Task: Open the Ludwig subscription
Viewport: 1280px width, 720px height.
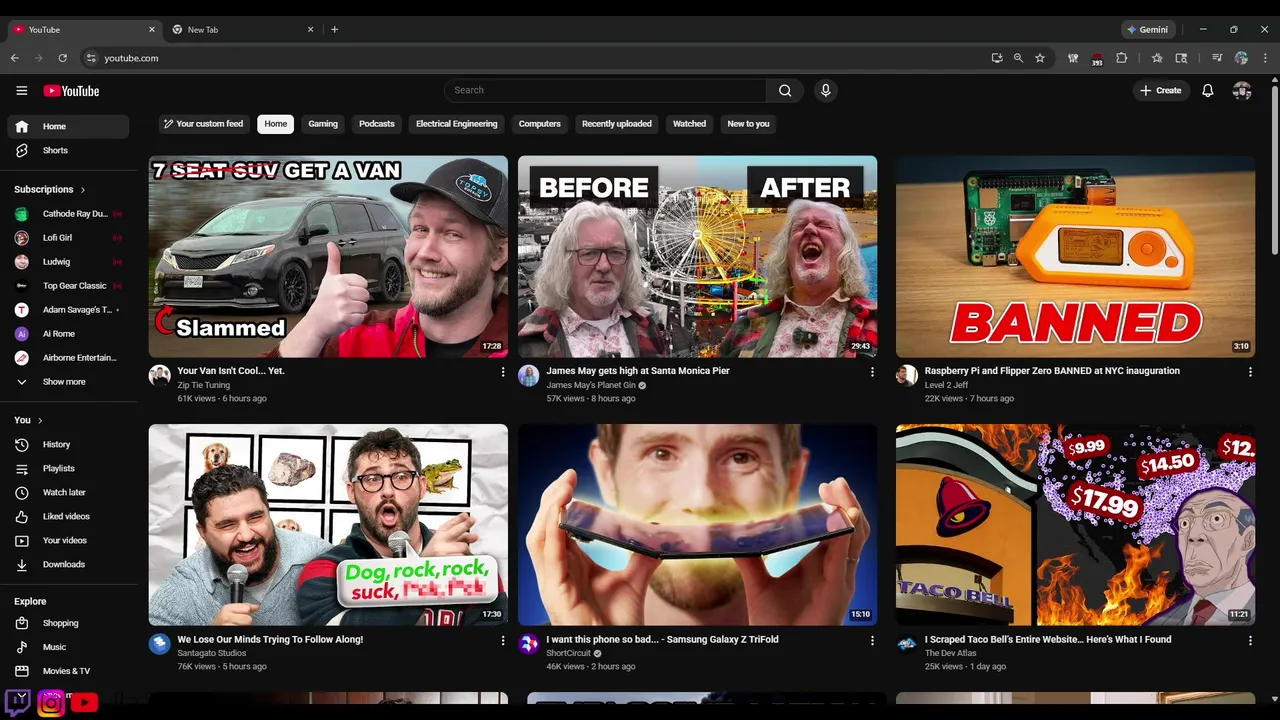Action: point(68,262)
